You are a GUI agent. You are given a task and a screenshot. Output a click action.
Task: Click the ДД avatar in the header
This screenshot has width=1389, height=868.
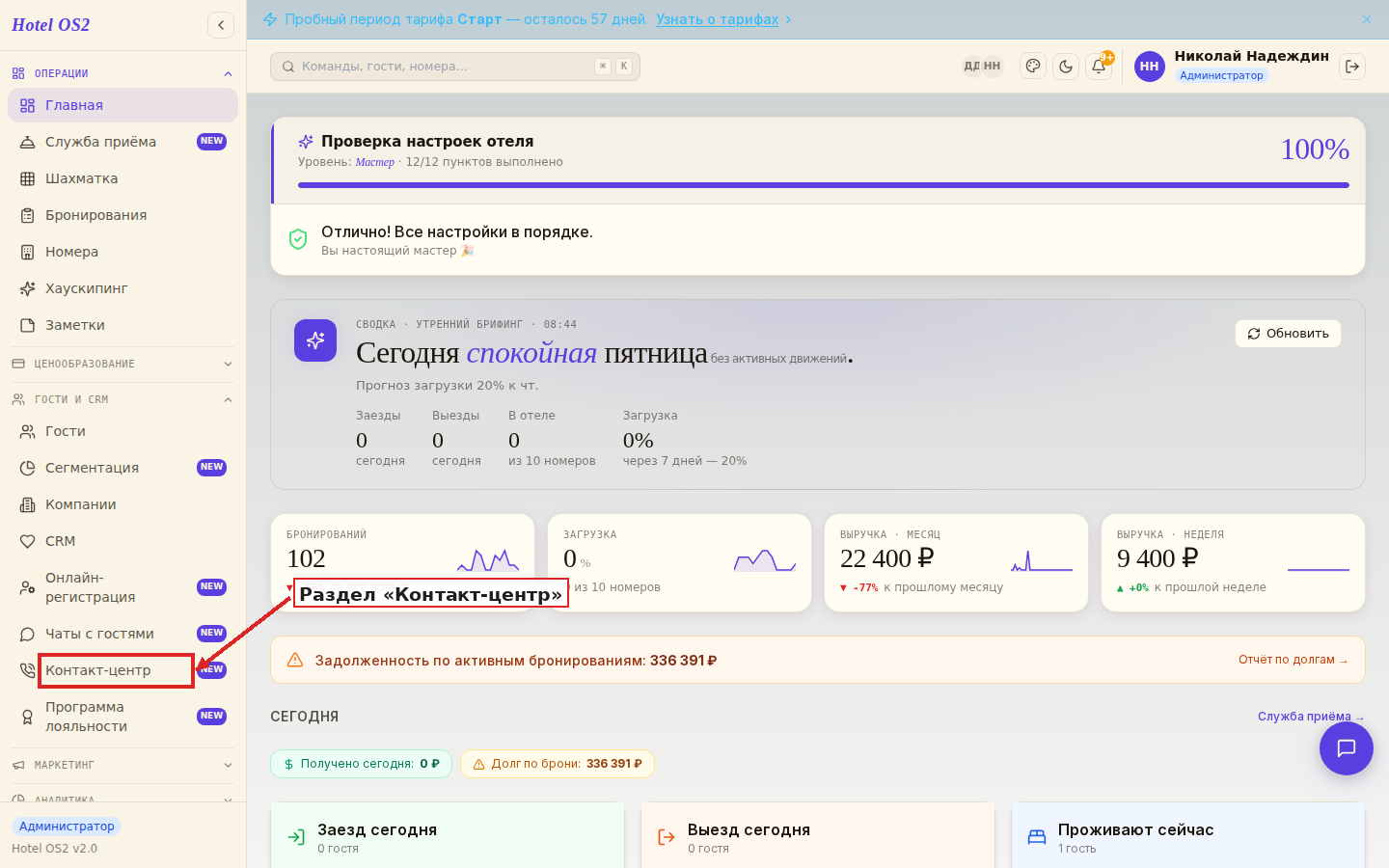pos(971,67)
